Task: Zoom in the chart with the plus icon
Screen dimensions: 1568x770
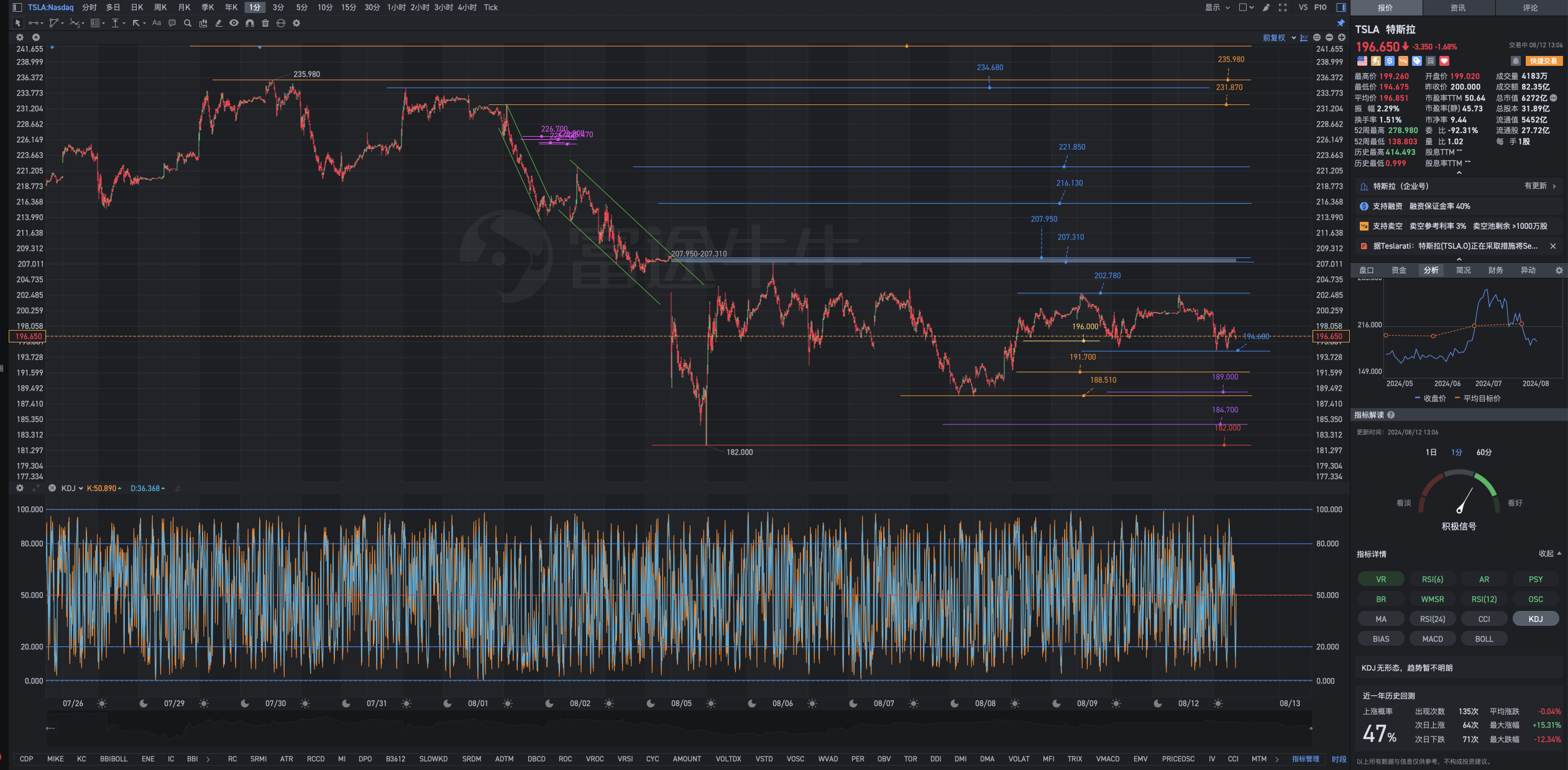Action: point(1342,38)
